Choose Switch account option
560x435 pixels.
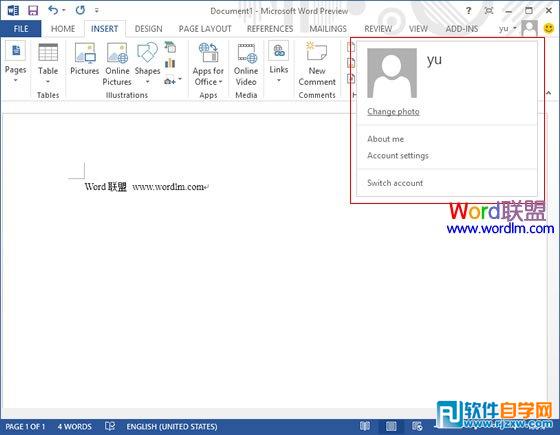point(395,183)
